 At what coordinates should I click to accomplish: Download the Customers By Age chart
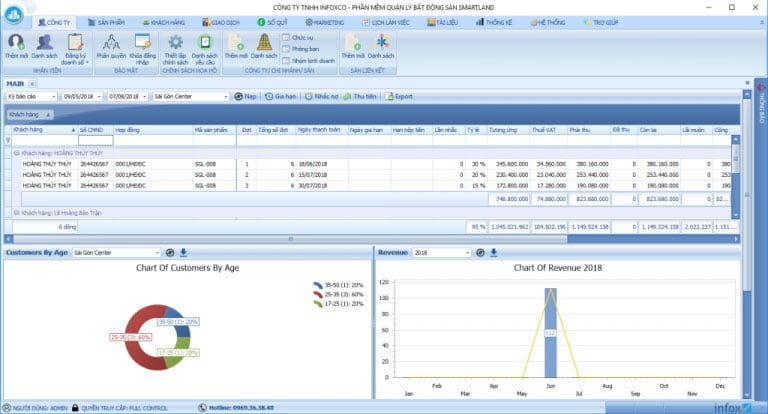point(184,253)
